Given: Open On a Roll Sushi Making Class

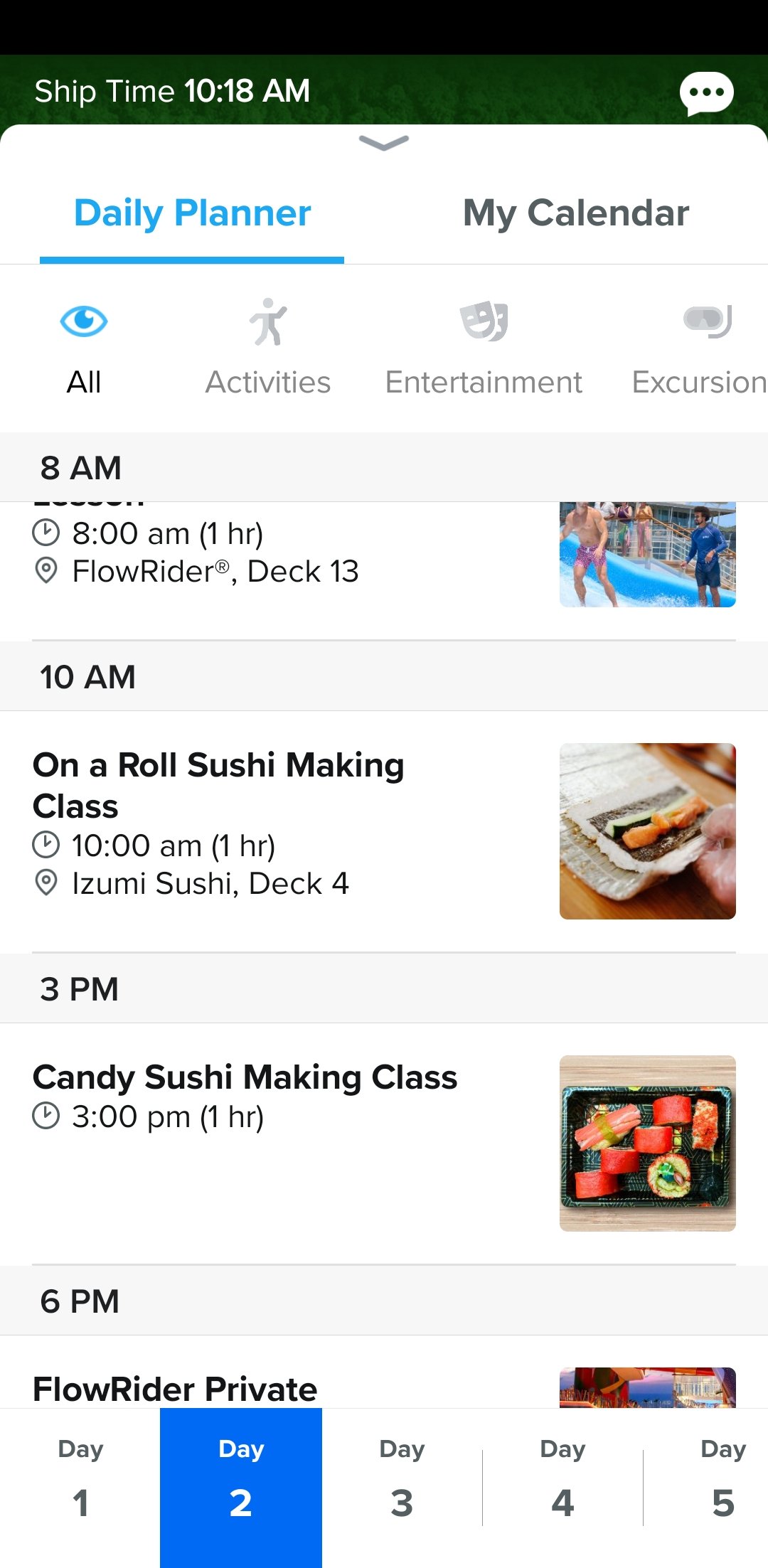Looking at the screenshot, I should pyautogui.click(x=219, y=785).
